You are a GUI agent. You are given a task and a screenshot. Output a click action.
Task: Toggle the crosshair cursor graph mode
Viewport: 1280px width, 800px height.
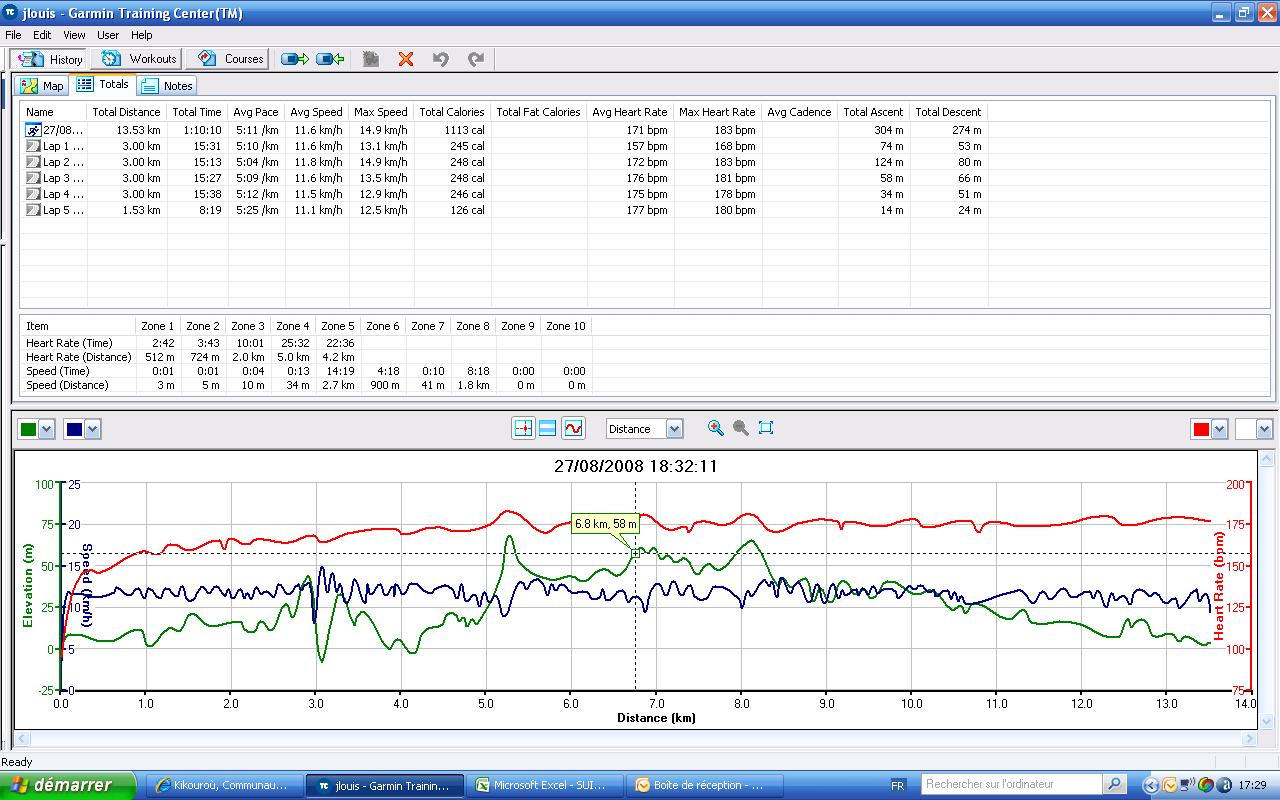pyautogui.click(x=523, y=428)
